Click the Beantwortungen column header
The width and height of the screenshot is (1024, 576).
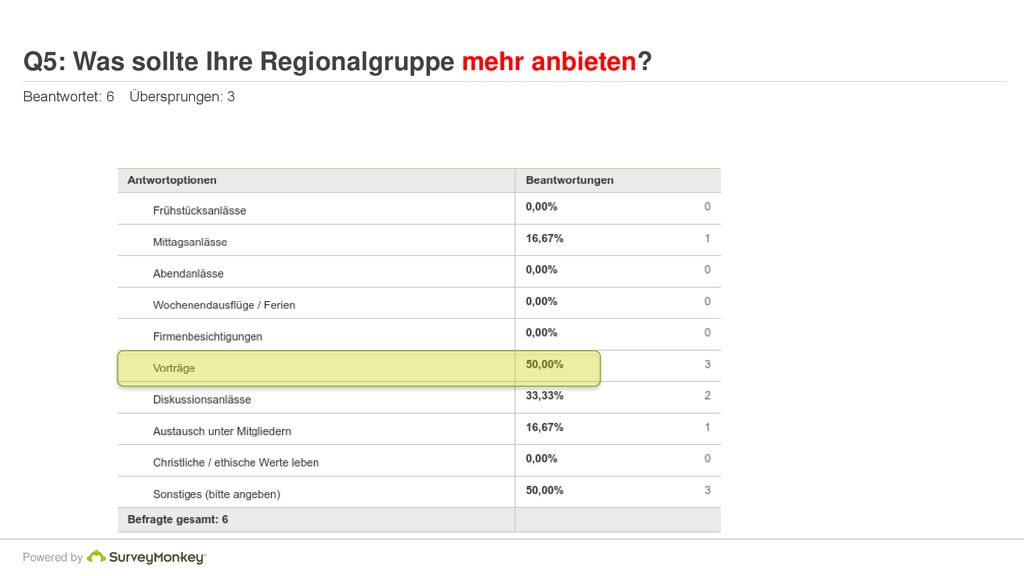coord(569,180)
